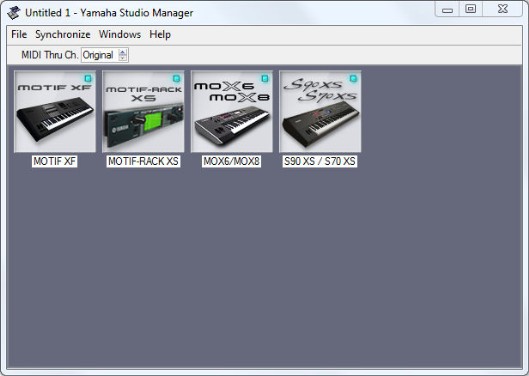This screenshot has width=529, height=376.
Task: Toggle the cyan indicator on MOTIF XF
Action: [88, 79]
